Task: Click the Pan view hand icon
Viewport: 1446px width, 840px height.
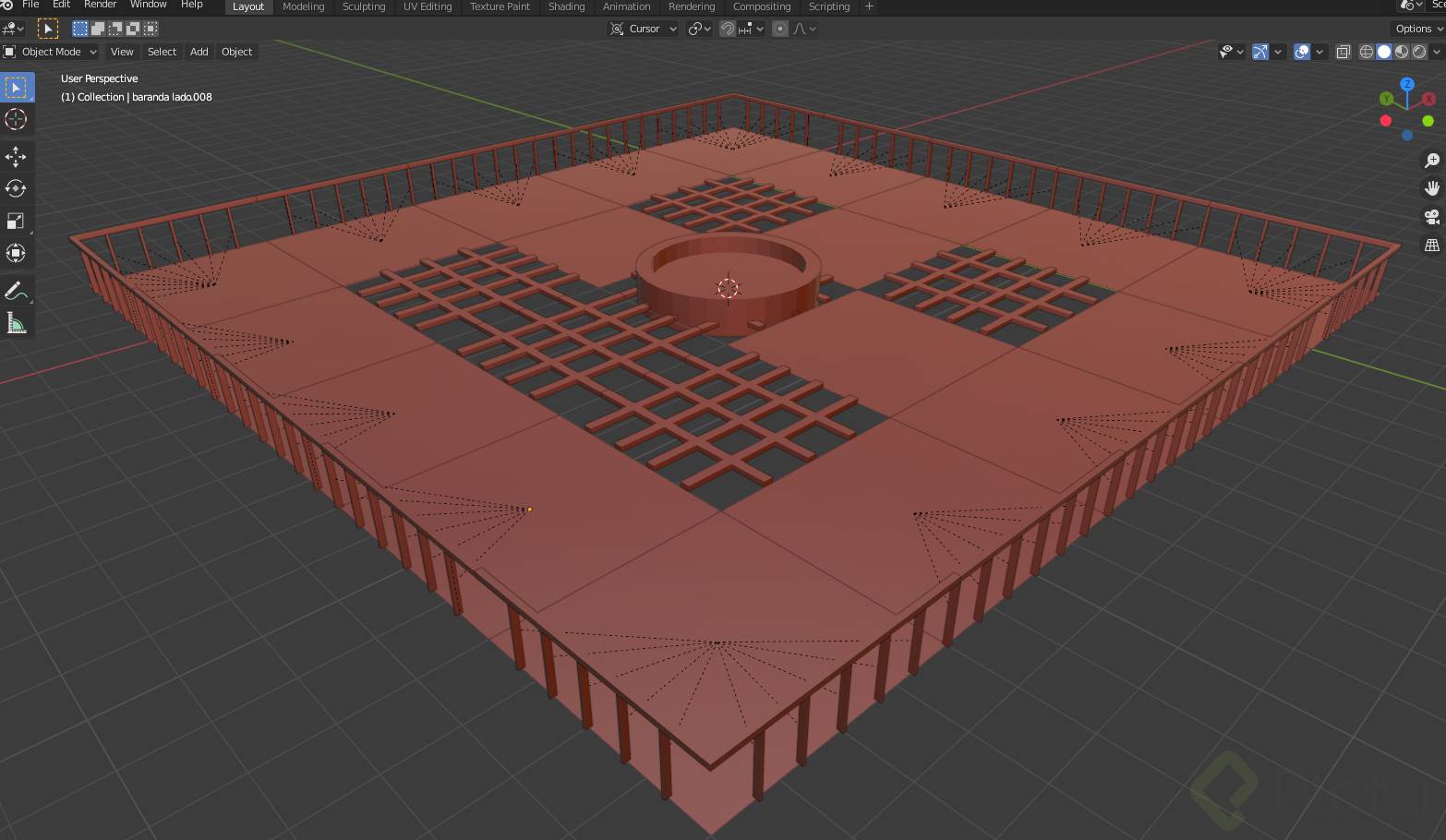Action: (x=1432, y=188)
